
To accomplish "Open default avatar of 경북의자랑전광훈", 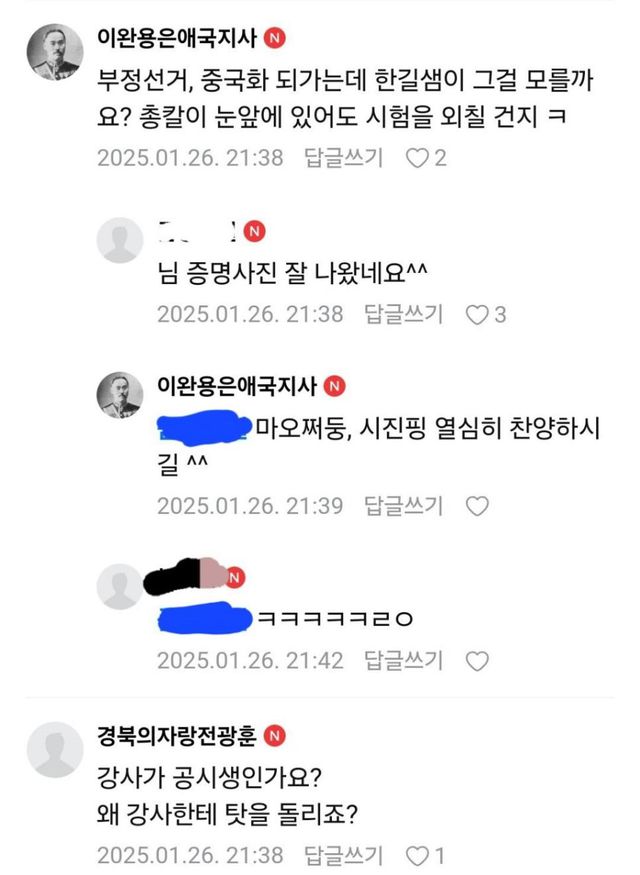I will point(55,749).
